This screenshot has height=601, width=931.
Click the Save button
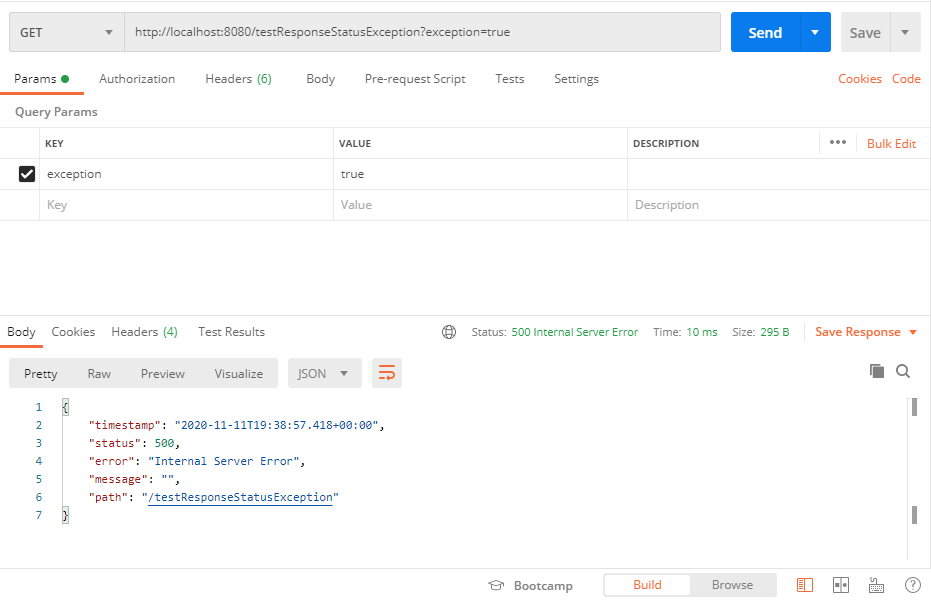pos(865,32)
